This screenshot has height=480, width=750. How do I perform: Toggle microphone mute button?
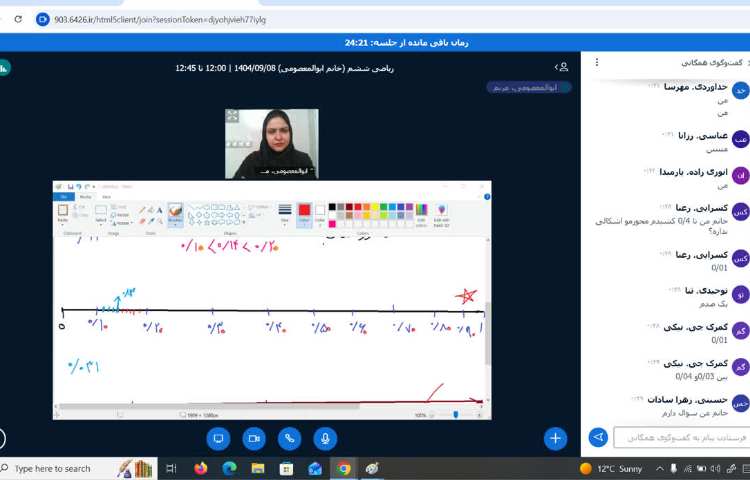[x=325, y=438]
